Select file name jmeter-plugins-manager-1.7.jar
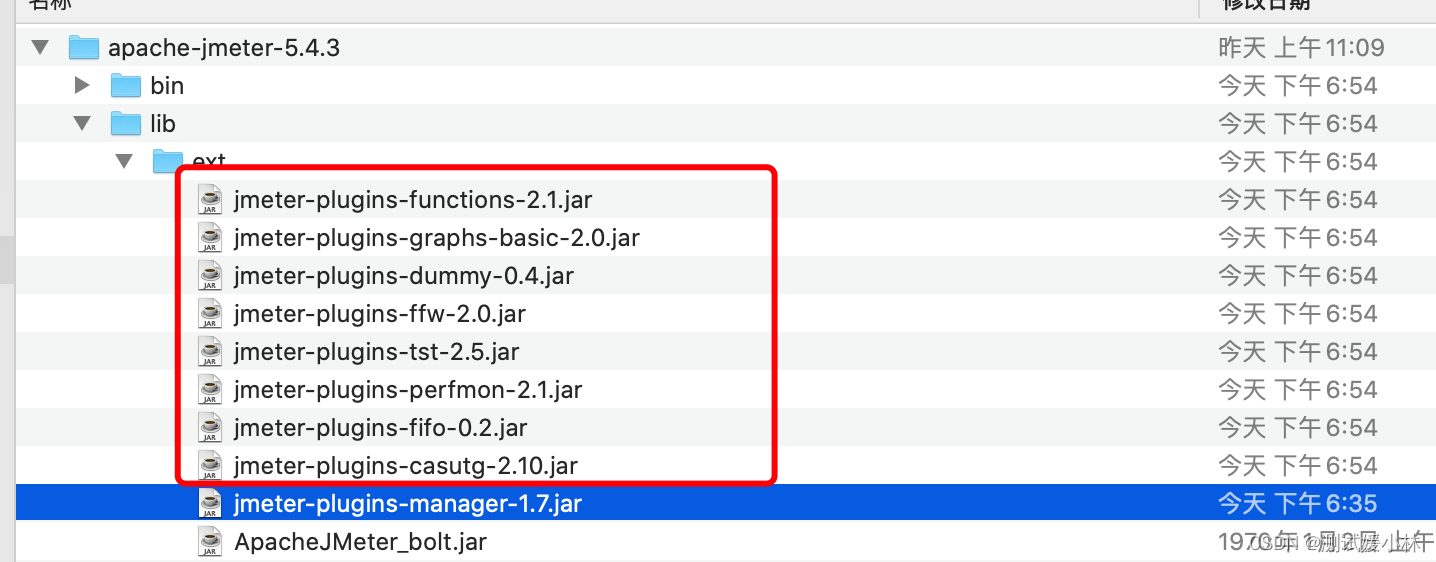 408,504
